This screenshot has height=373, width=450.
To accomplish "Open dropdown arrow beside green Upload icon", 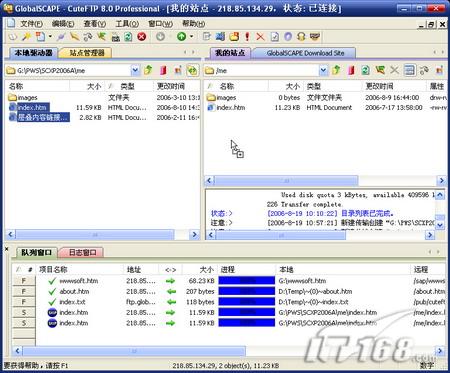I will pos(191,37).
